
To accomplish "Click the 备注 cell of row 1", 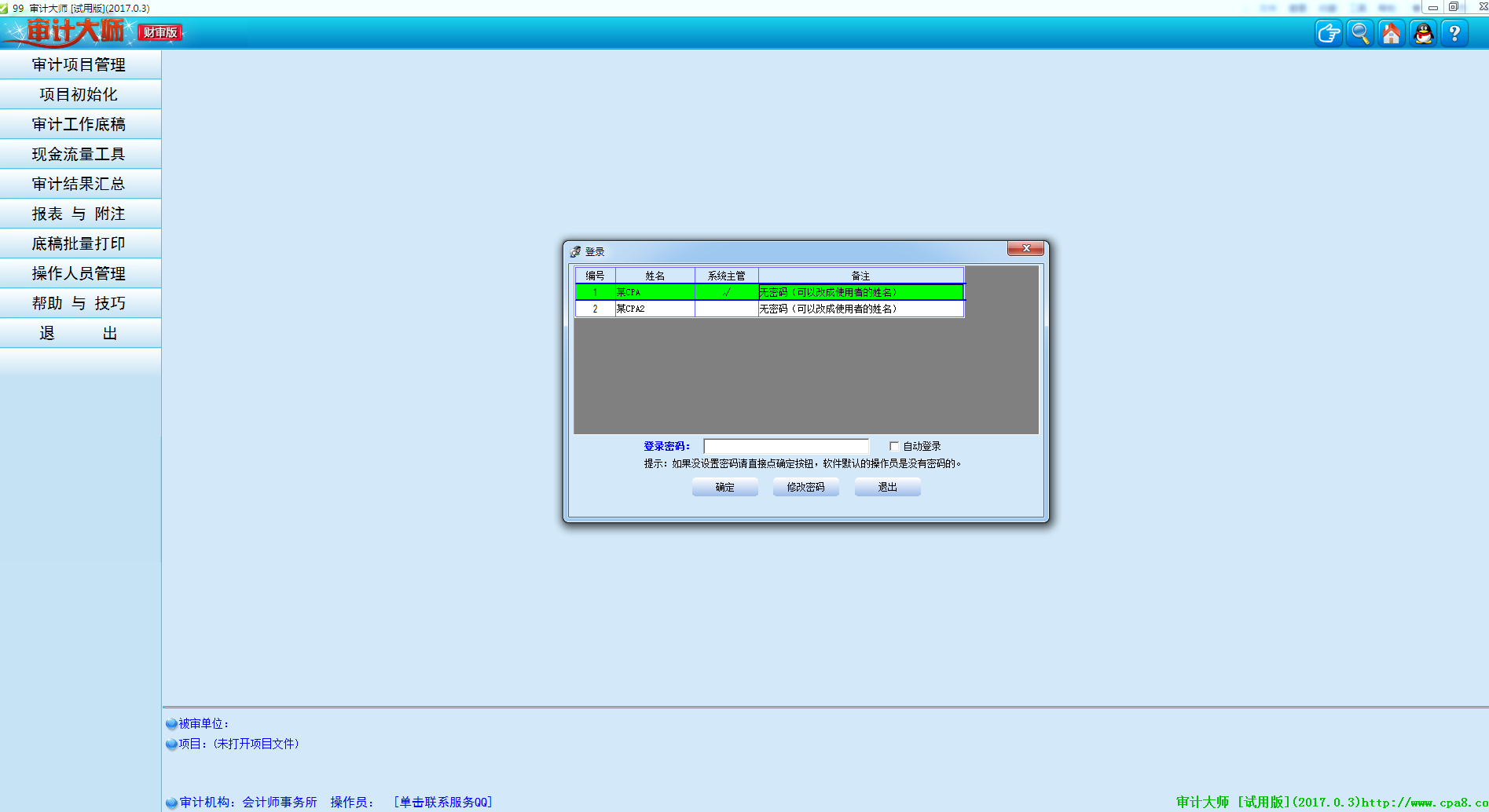I will click(x=860, y=292).
